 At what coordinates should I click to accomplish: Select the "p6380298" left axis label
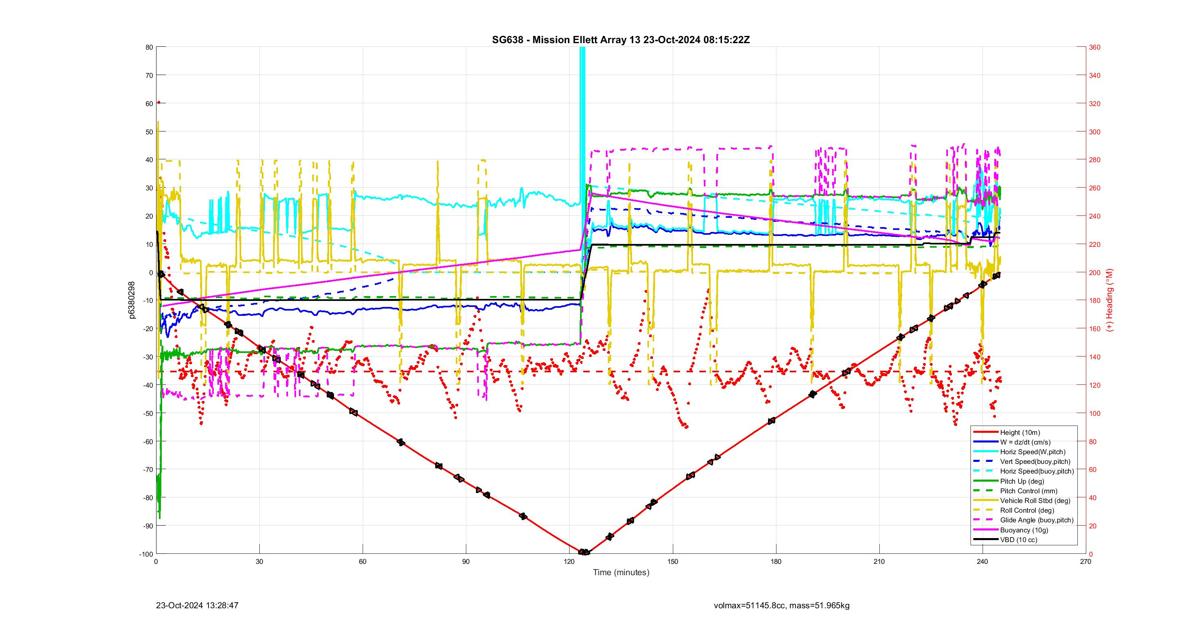[132, 300]
